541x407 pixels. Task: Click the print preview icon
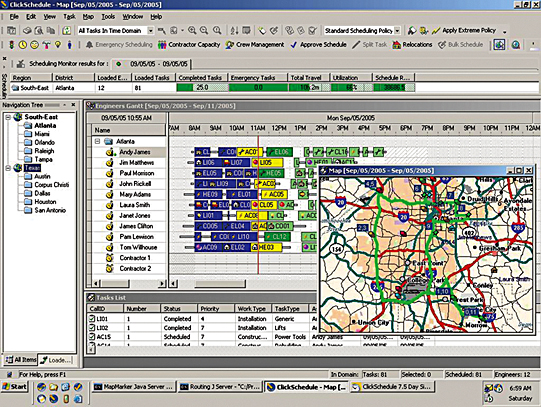pos(39,31)
